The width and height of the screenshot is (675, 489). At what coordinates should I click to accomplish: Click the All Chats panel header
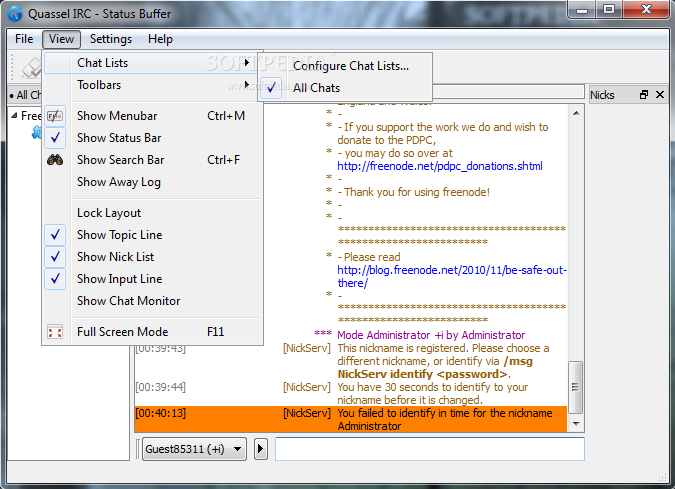click(25, 95)
